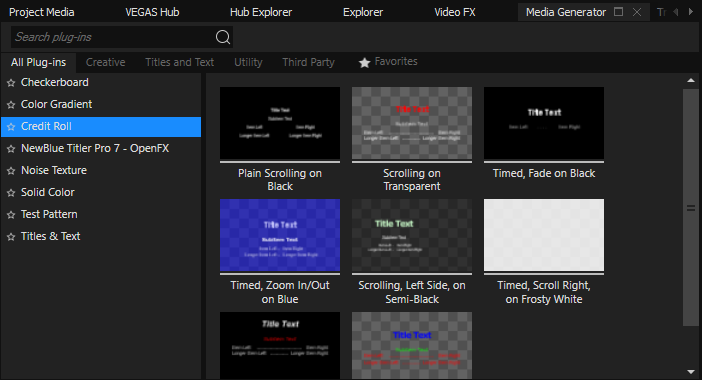This screenshot has height=380, width=702.
Task: Switch to the Explorer tab
Action: point(363,12)
